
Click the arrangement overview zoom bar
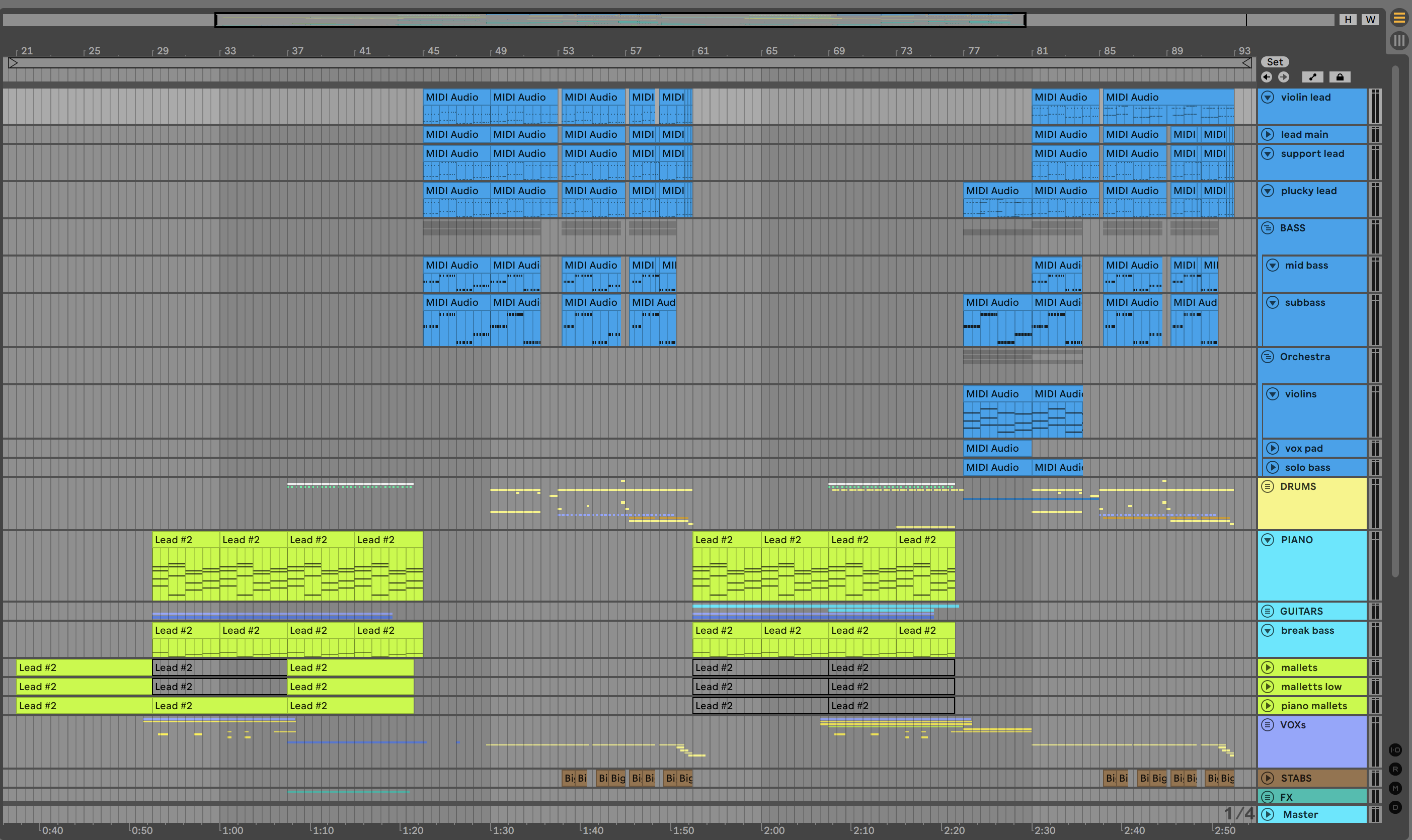point(620,21)
